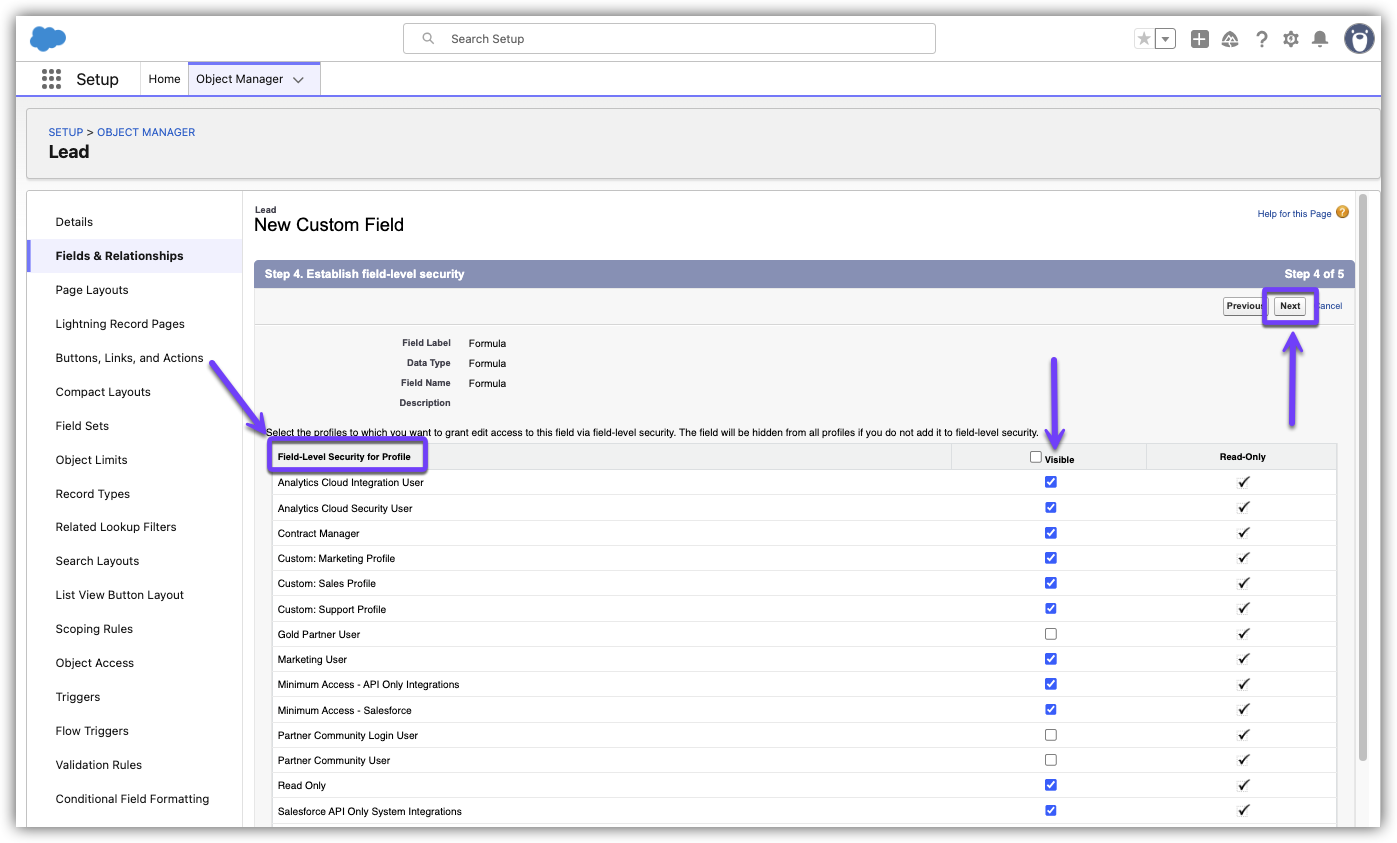Expand the Object Manager tab chevron
The image size is (1397, 843).
pos(298,80)
